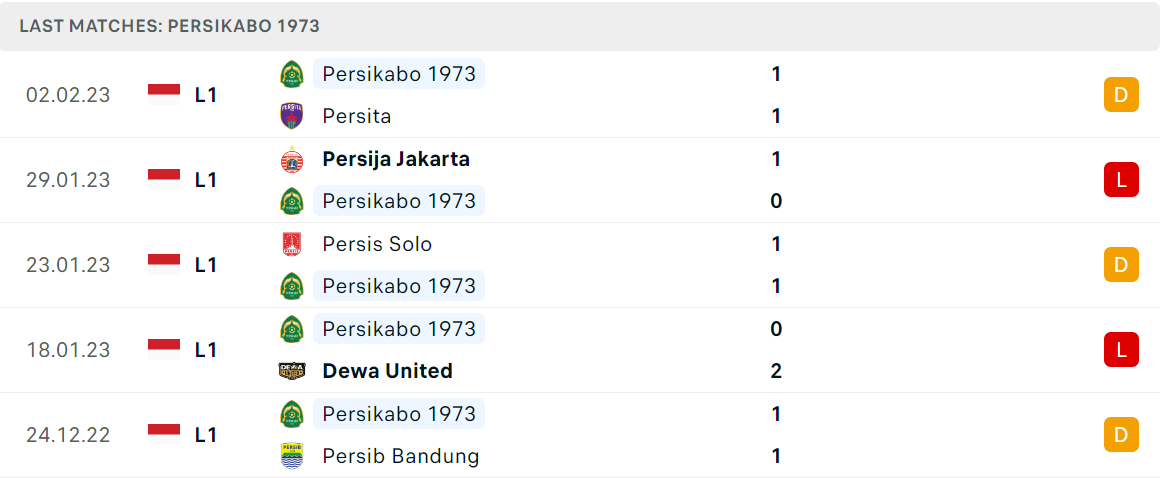The width and height of the screenshot is (1162, 478).
Task: Select the 18.01.23 match date
Action: [68, 350]
